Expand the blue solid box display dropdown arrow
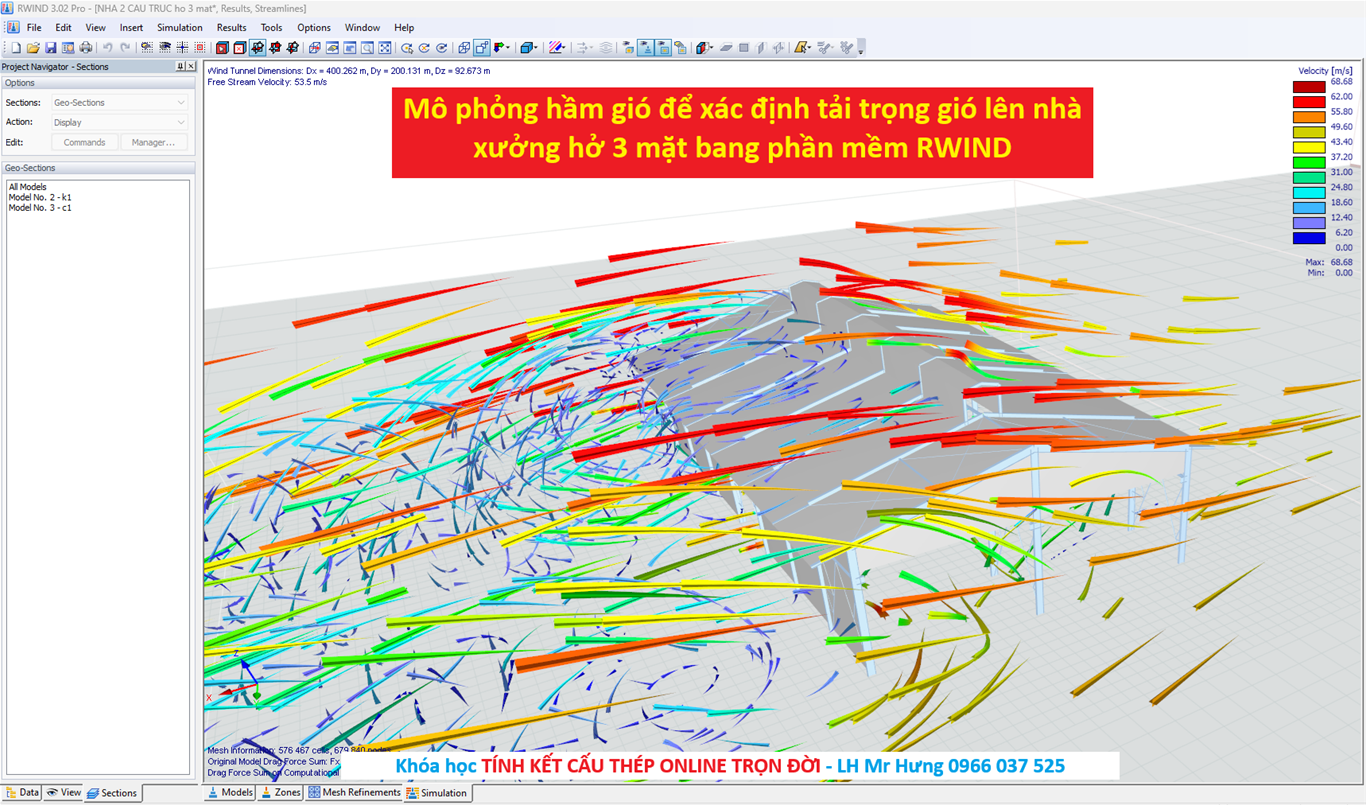This screenshot has height=805, width=1366. point(537,47)
